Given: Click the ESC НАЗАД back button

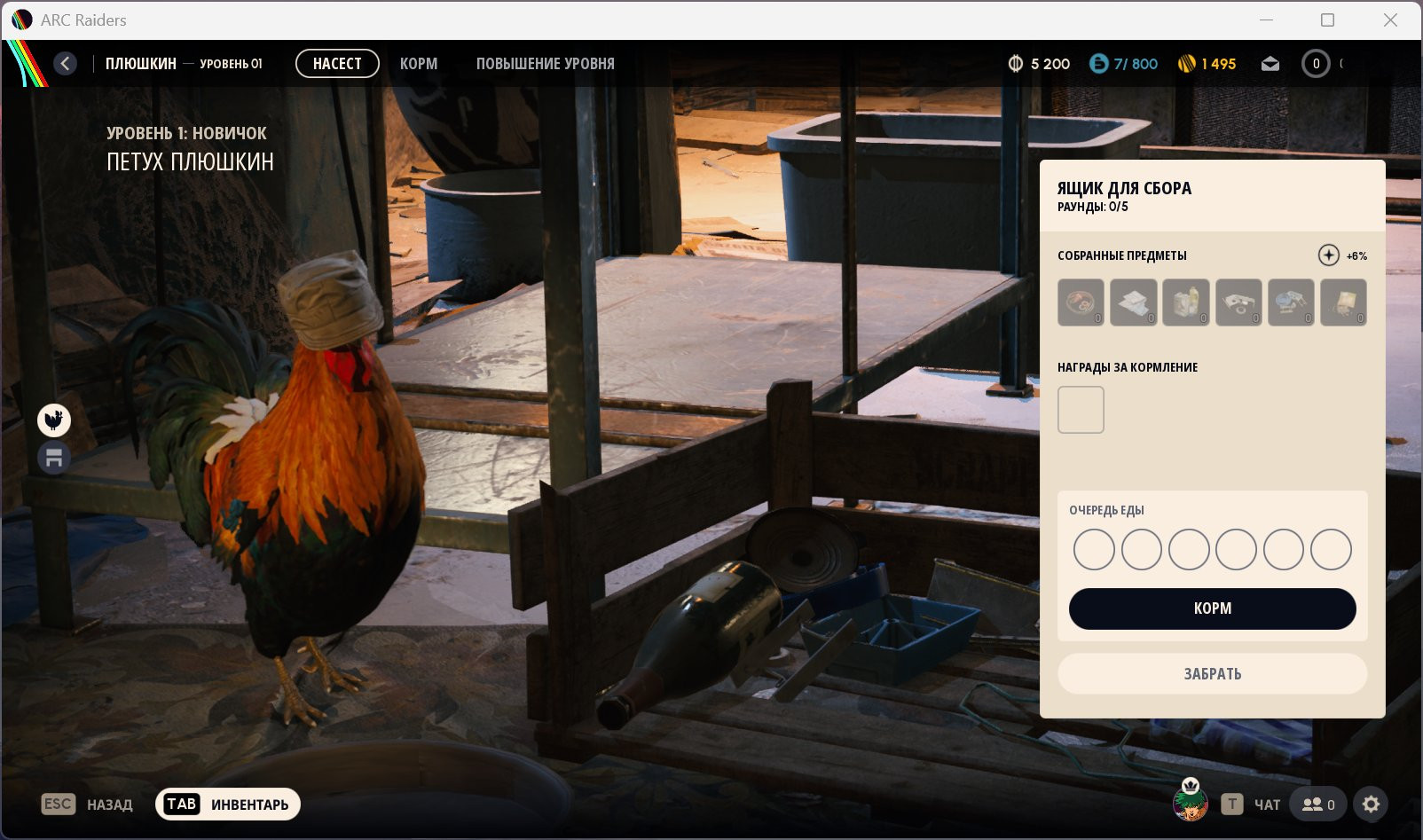Looking at the screenshot, I should tap(87, 805).
